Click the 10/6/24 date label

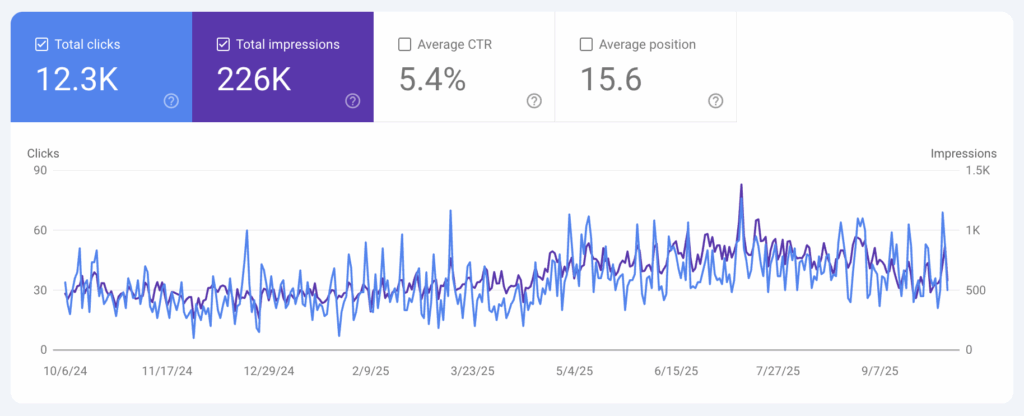click(66, 370)
